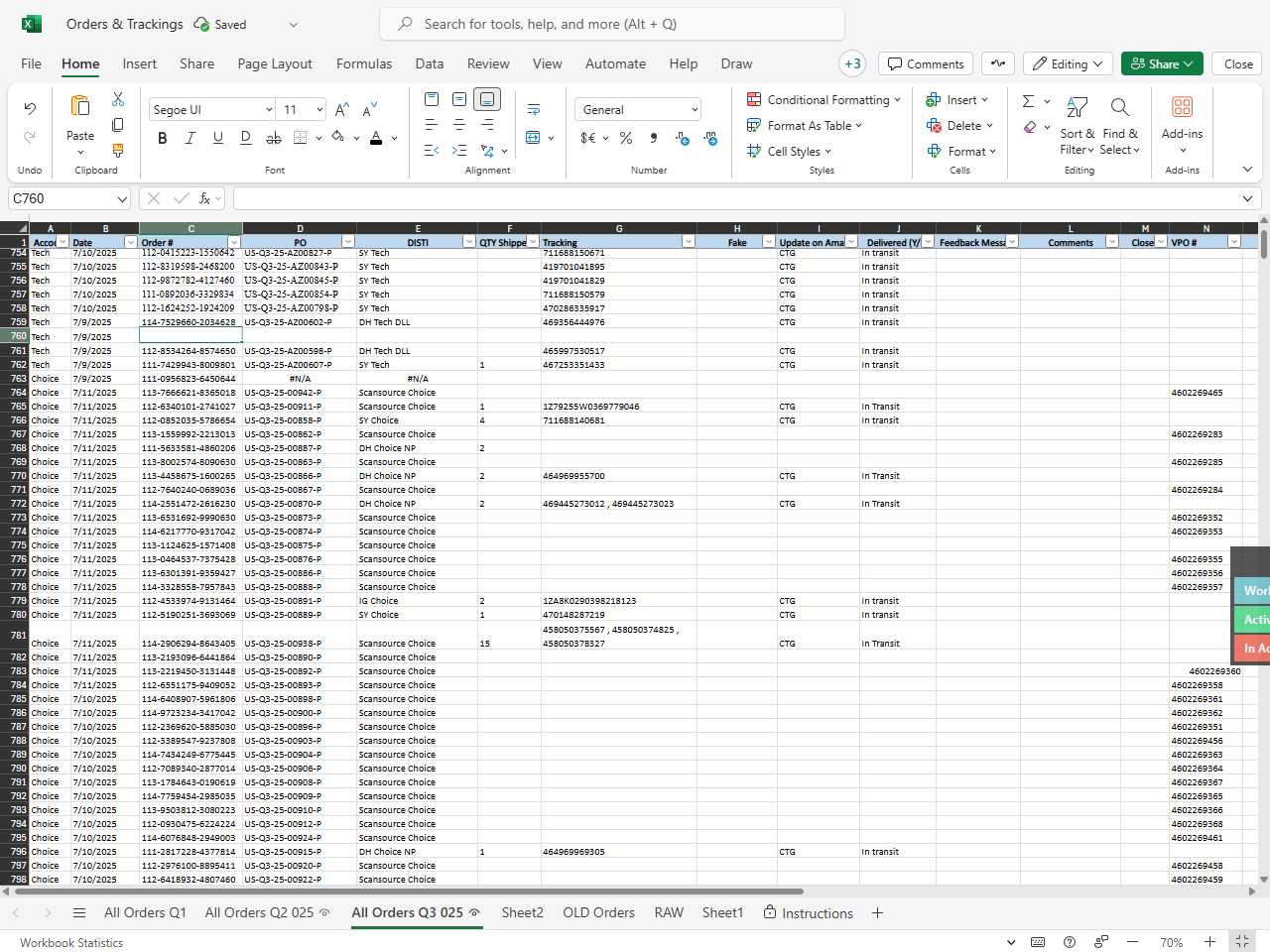Open the Formulas ribbon tab

tap(364, 63)
